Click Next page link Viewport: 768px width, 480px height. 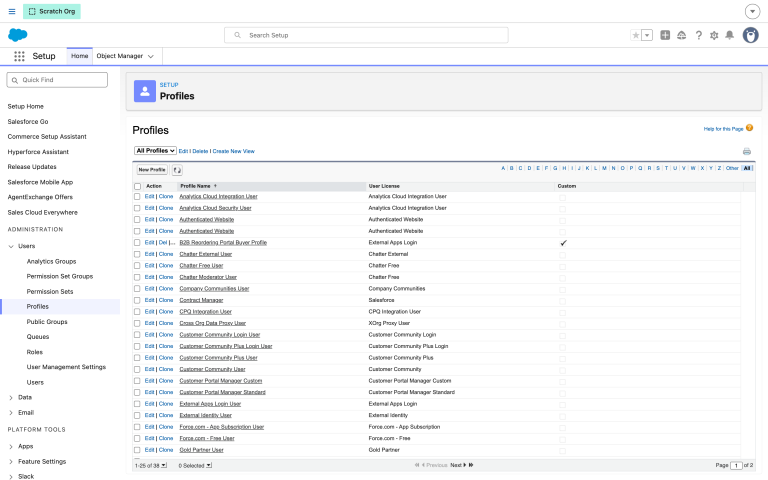click(456, 465)
